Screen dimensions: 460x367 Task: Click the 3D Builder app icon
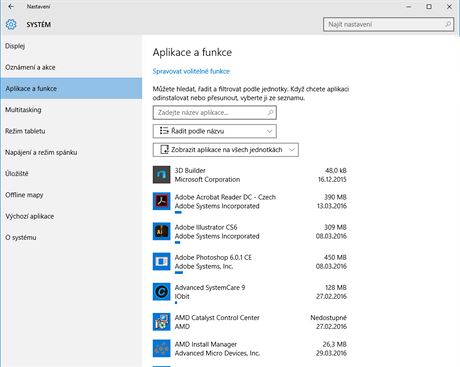(x=161, y=175)
